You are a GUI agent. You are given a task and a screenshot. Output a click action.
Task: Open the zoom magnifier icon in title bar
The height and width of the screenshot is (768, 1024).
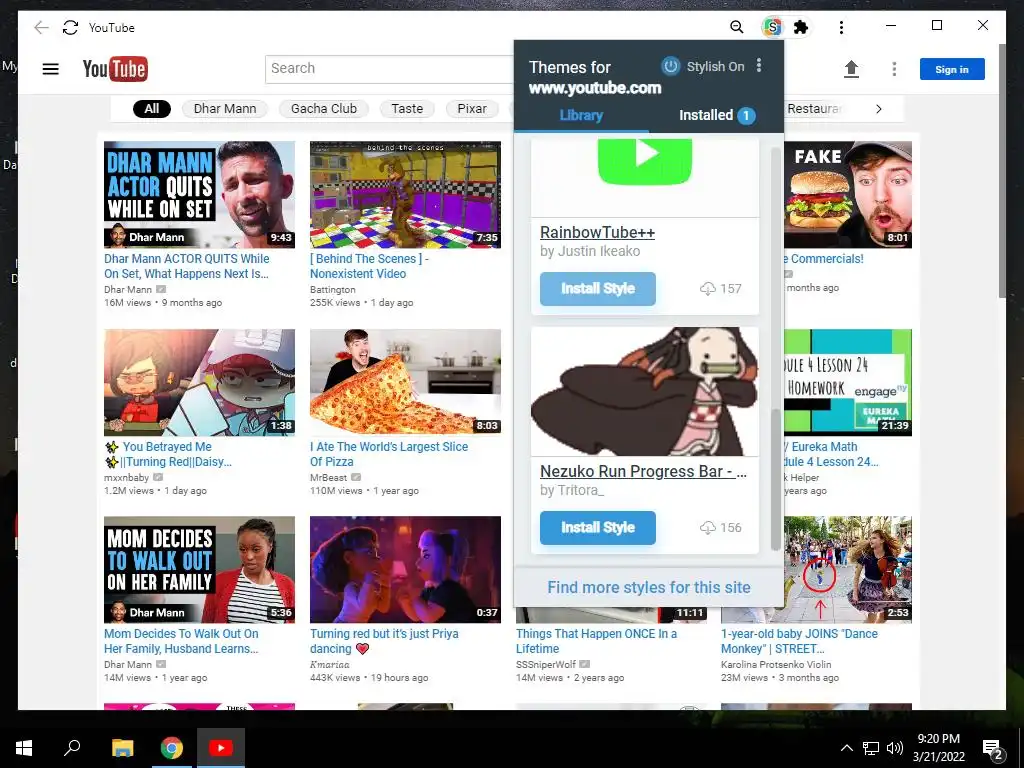[737, 27]
